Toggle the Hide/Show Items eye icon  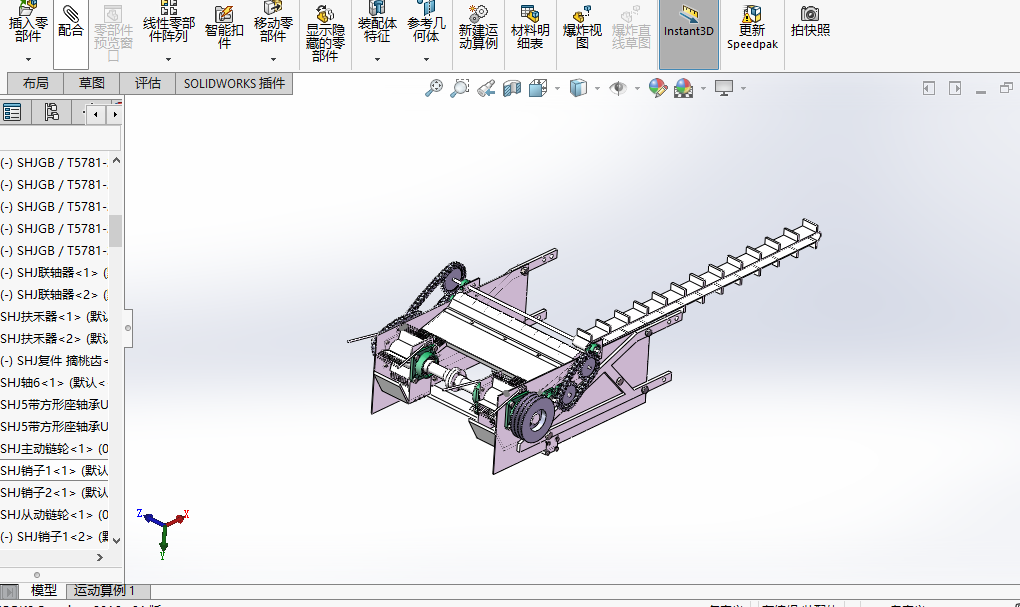[x=618, y=88]
